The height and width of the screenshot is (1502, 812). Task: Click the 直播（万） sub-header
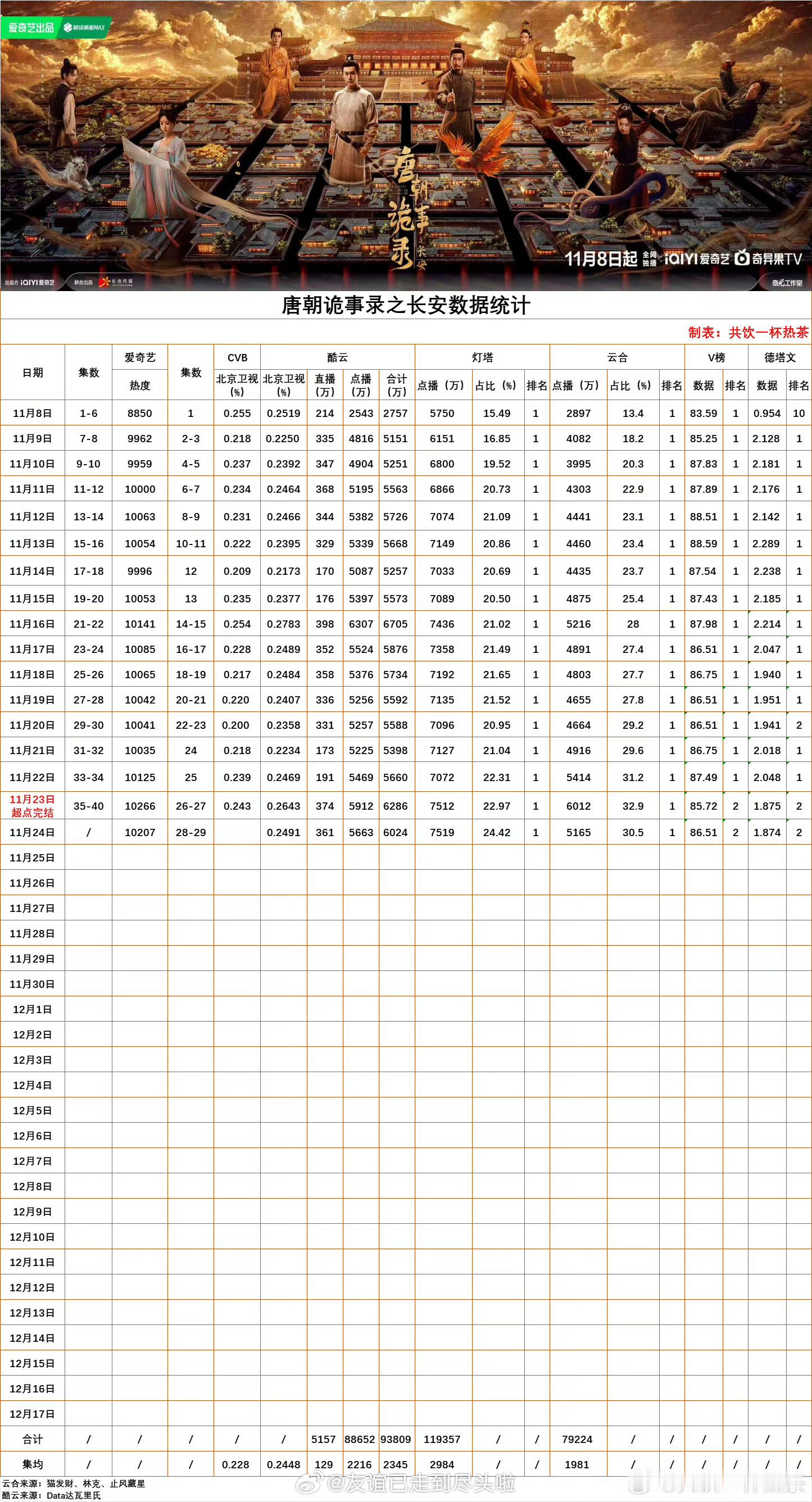[x=325, y=385]
